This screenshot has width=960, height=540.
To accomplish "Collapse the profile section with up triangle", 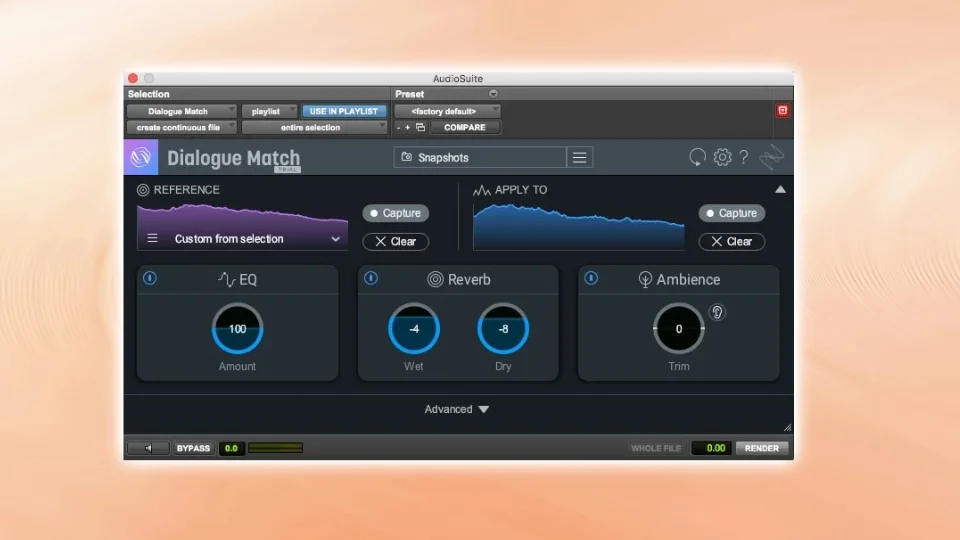I will 780,189.
